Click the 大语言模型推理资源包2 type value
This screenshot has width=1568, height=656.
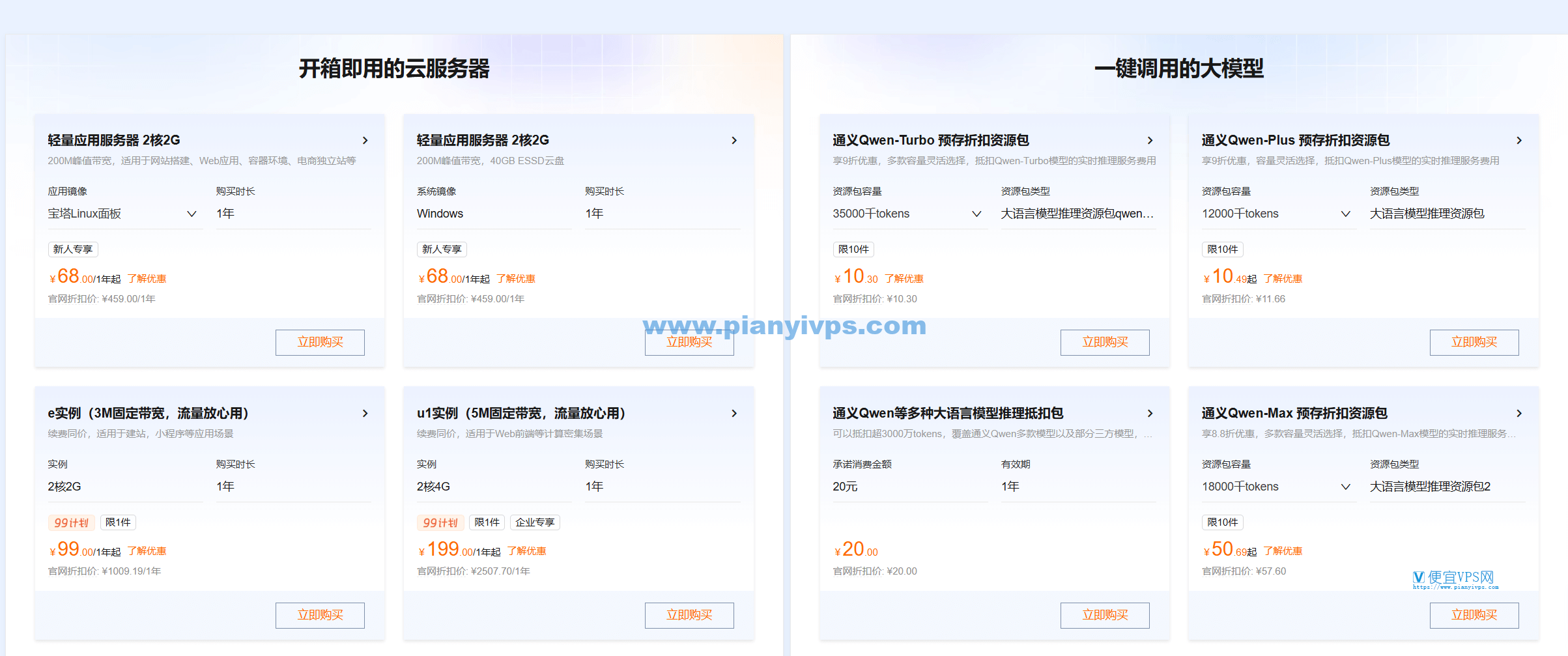[x=1430, y=487]
